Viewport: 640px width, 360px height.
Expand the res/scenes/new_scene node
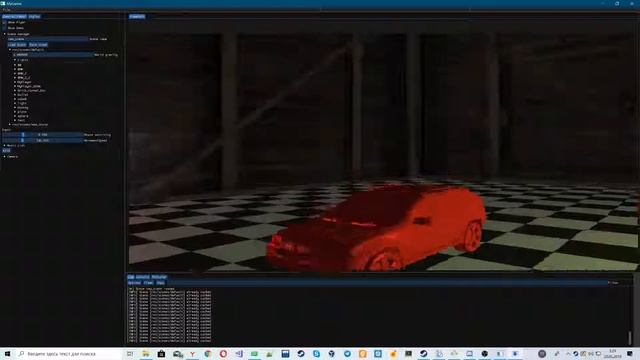point(10,124)
